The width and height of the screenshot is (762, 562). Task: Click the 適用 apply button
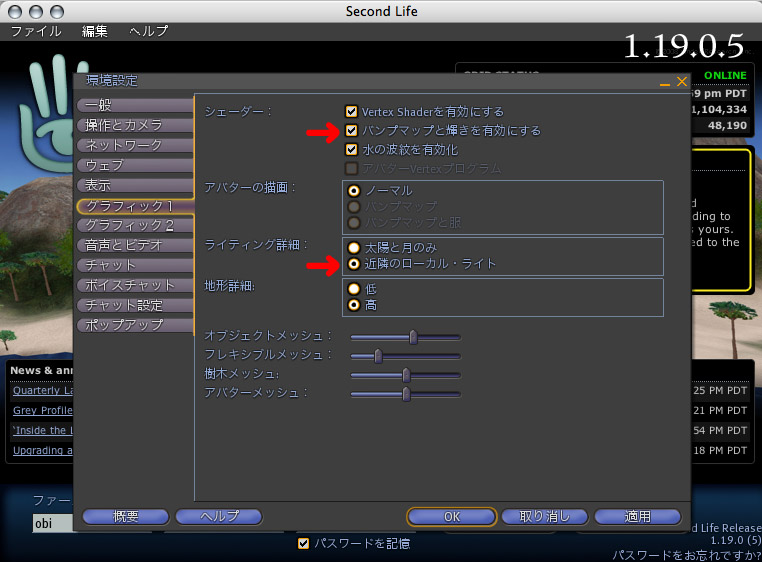(x=637, y=516)
